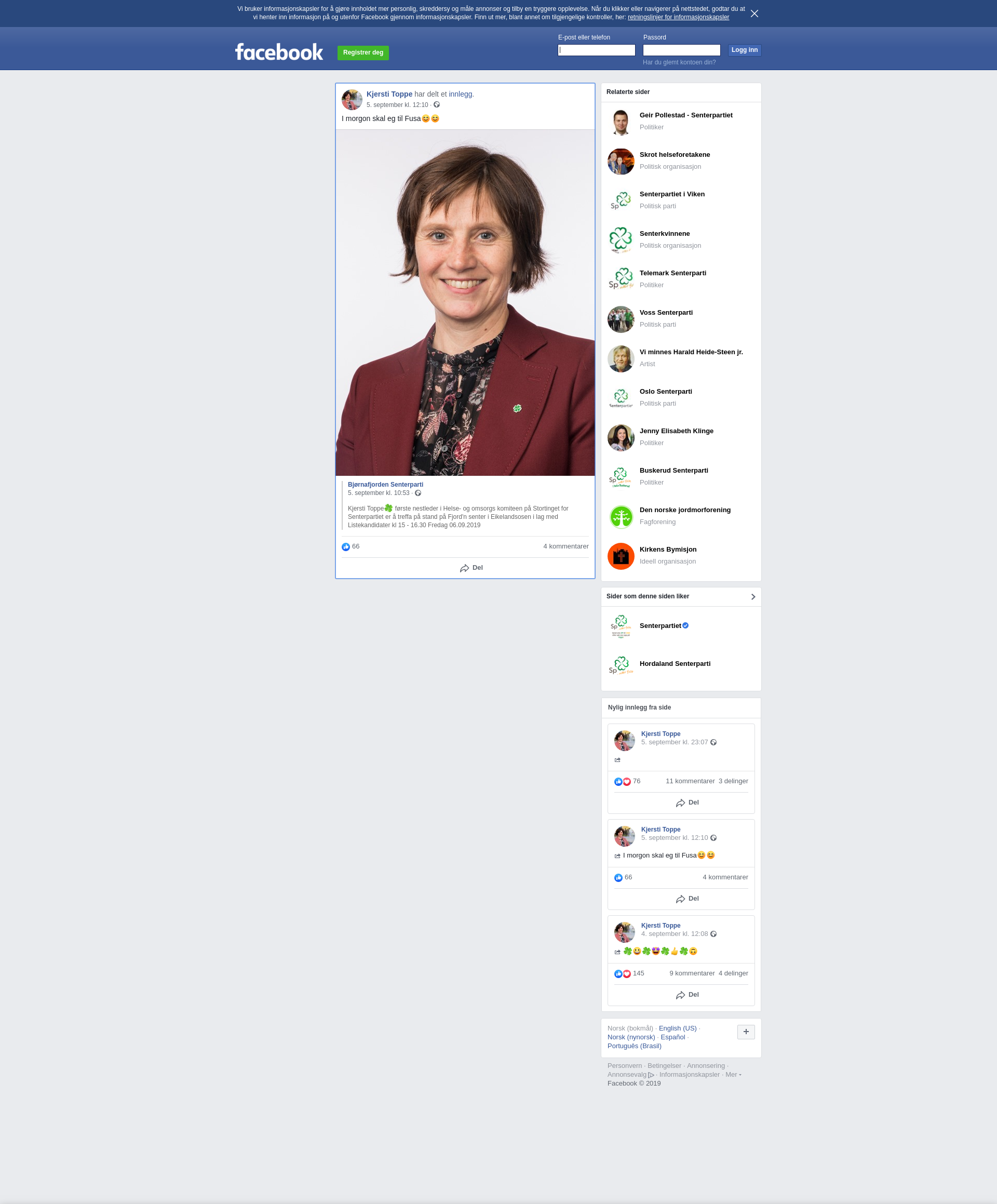This screenshot has height=1204, width=997.
Task: Open the Facebook logo homepage
Action: pos(279,52)
